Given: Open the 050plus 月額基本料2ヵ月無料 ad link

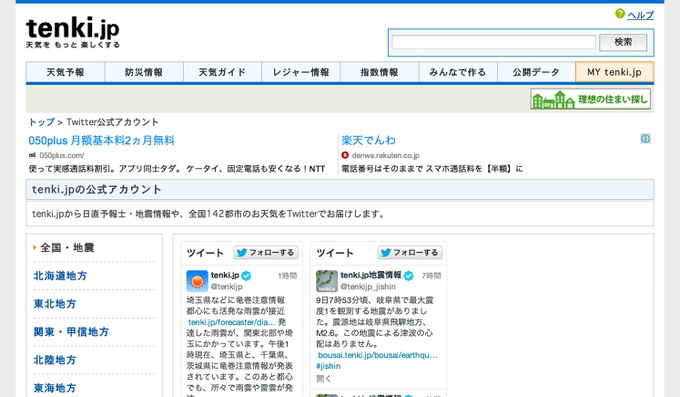Looking at the screenshot, I should point(101,141).
